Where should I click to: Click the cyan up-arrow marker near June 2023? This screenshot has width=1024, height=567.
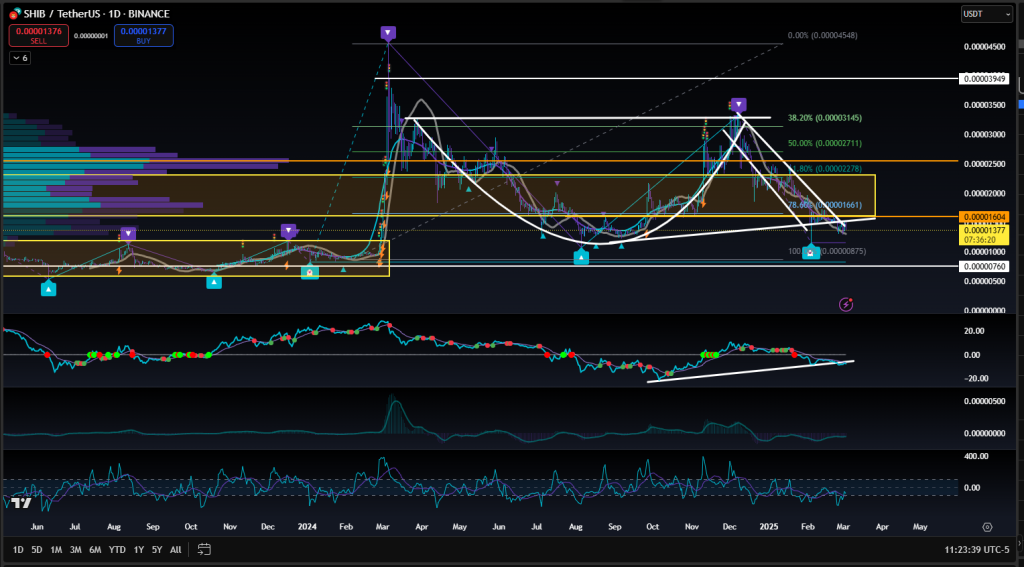(48, 288)
